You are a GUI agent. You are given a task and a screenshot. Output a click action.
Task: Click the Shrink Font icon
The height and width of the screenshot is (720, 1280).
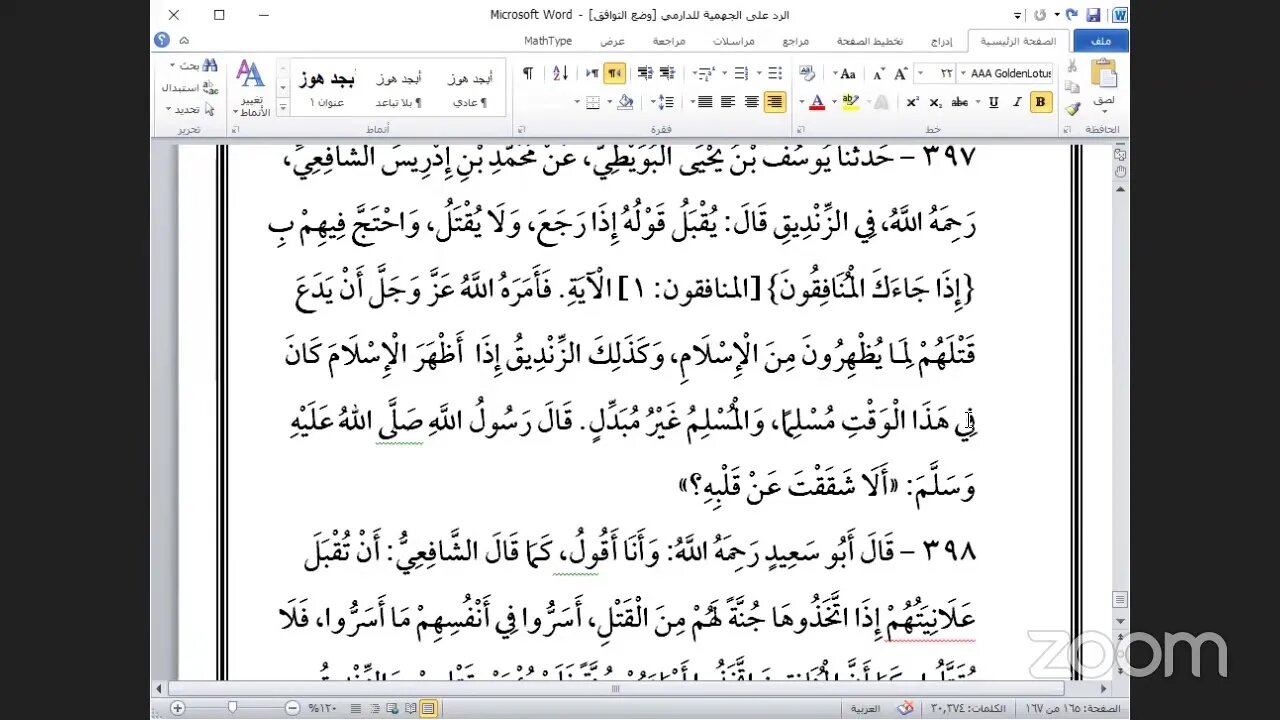879,73
